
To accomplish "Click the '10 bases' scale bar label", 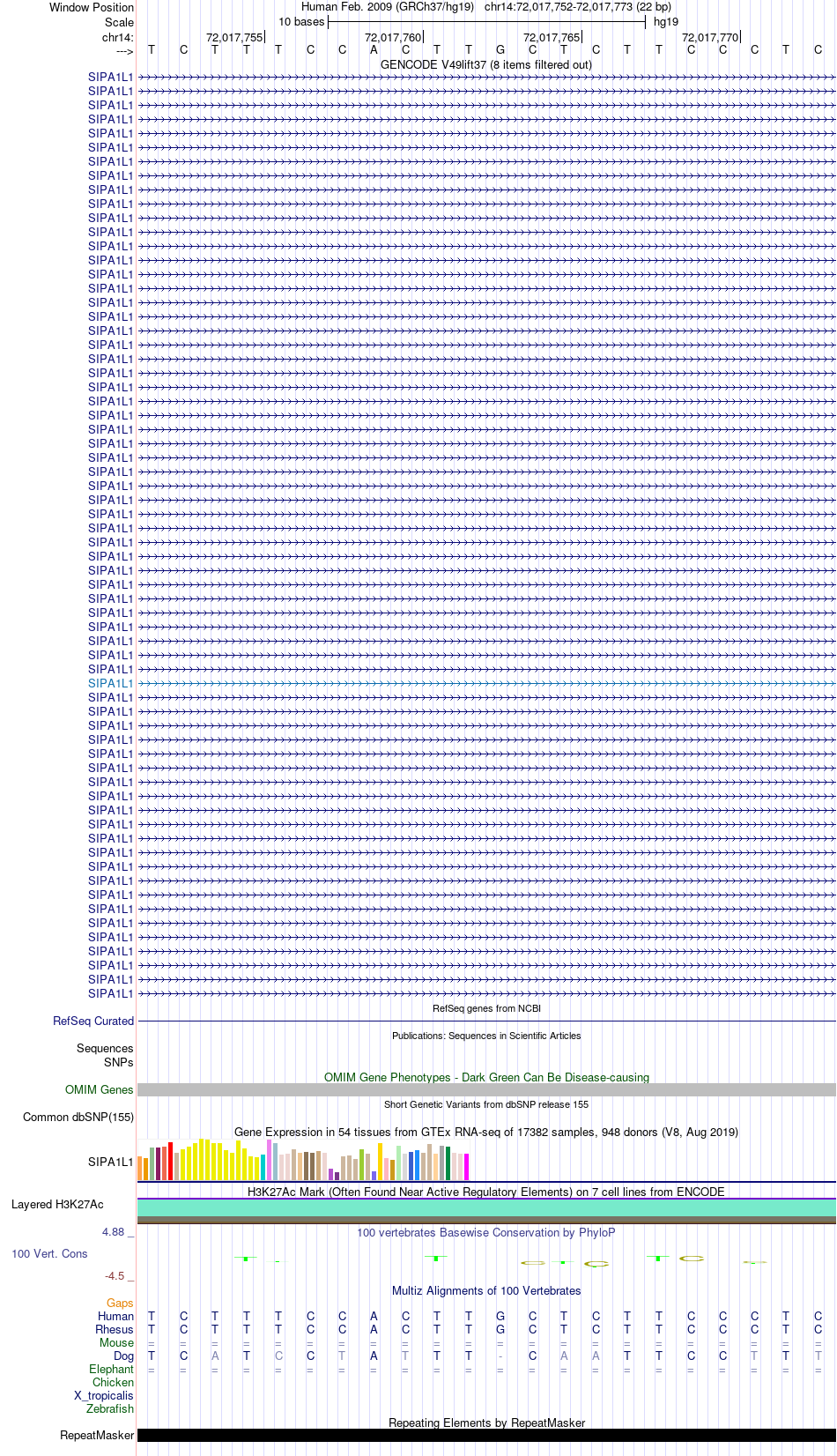I will 301,22.
